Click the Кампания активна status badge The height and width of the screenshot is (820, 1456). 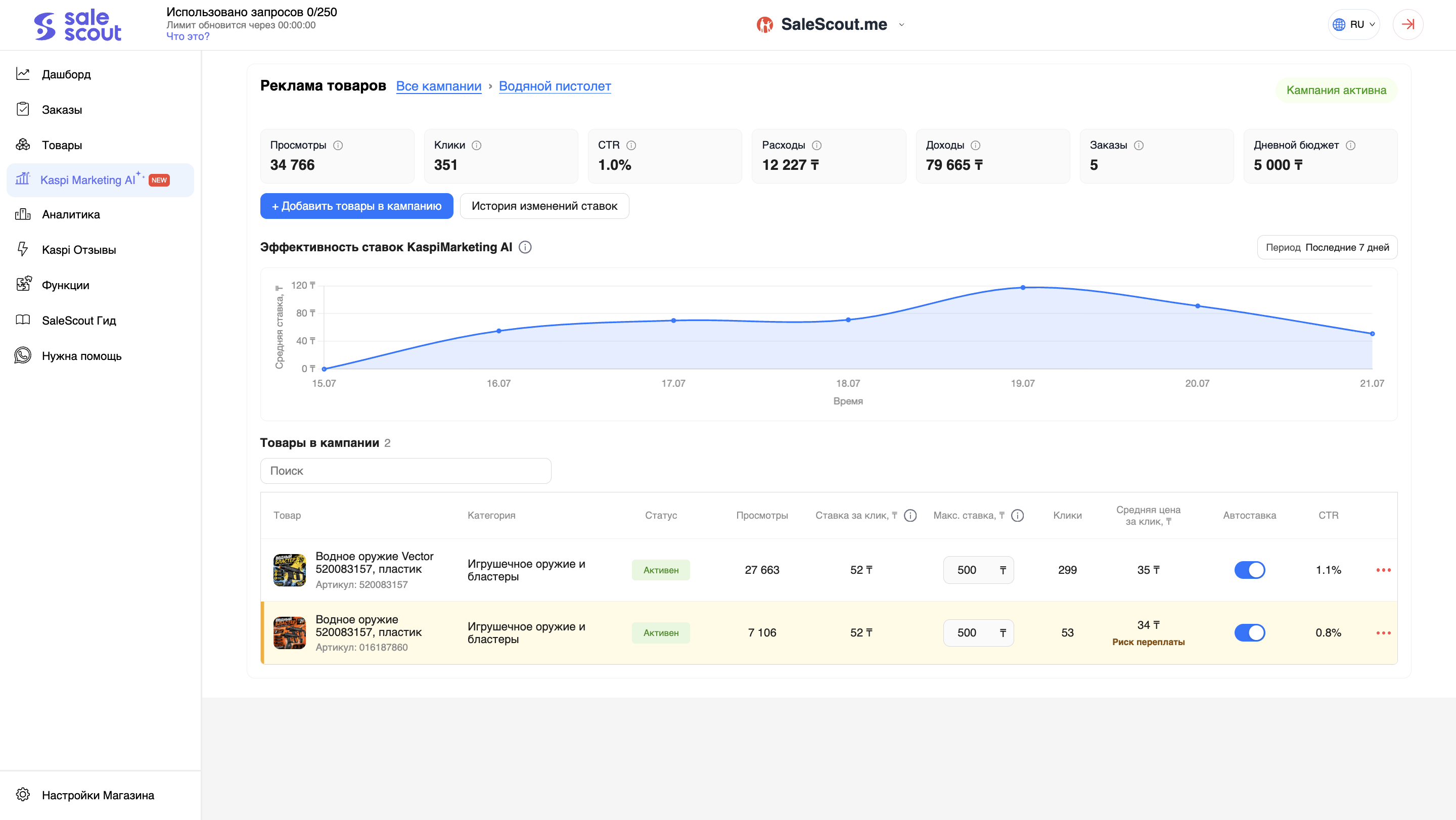pos(1336,90)
